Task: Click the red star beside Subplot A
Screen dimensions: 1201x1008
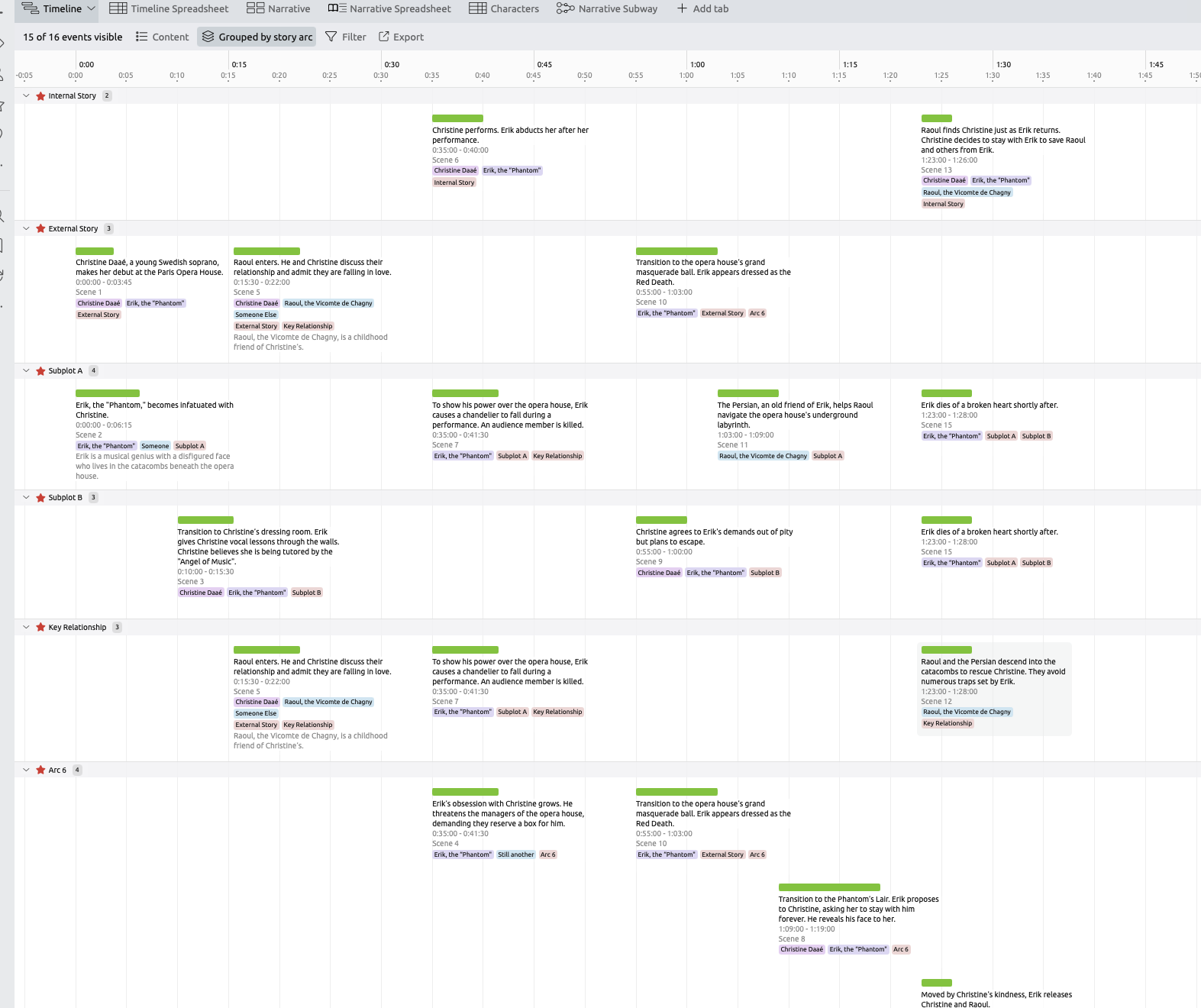Action: [41, 371]
